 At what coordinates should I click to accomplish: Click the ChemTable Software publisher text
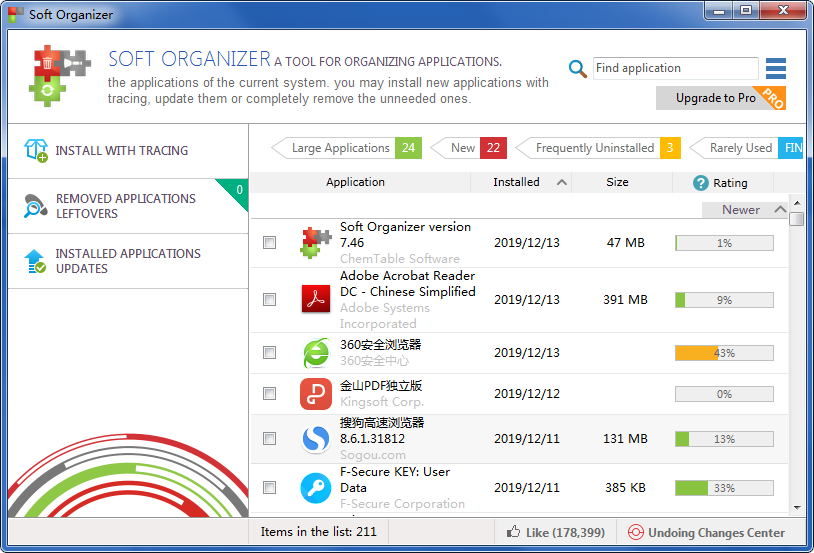tap(400, 259)
